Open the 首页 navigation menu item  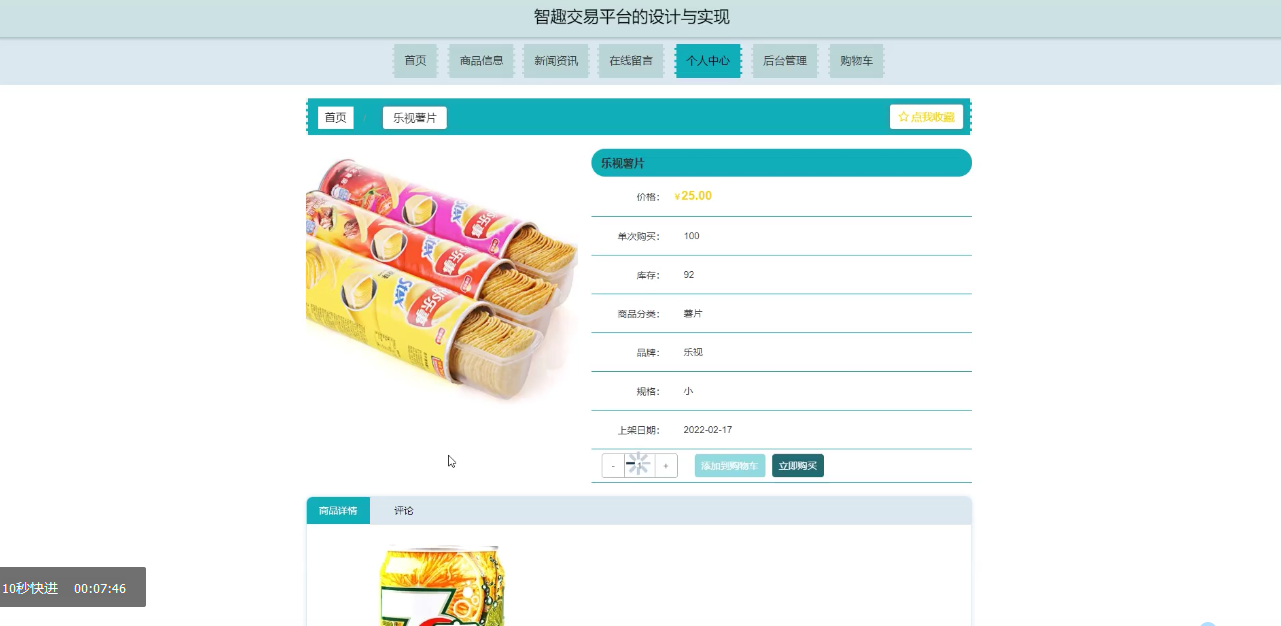tap(415, 61)
